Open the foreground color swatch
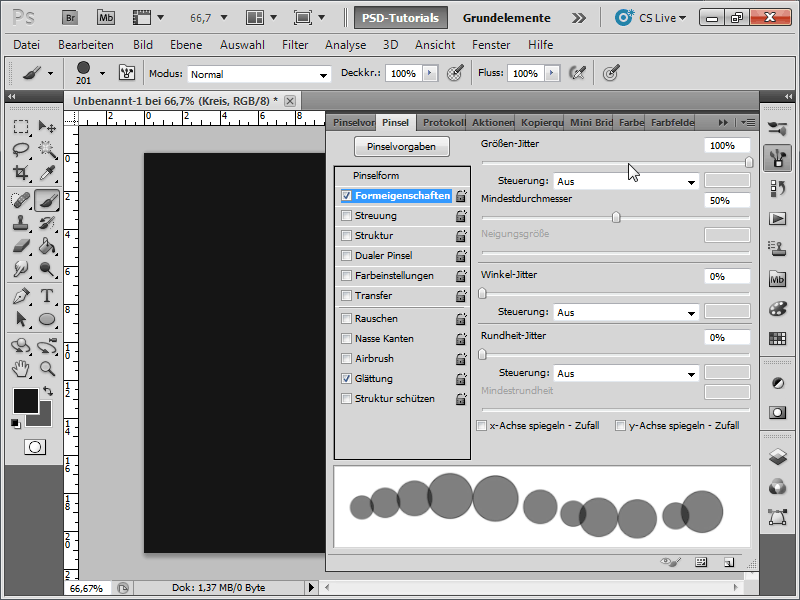The width and height of the screenshot is (800, 600). [x=26, y=401]
